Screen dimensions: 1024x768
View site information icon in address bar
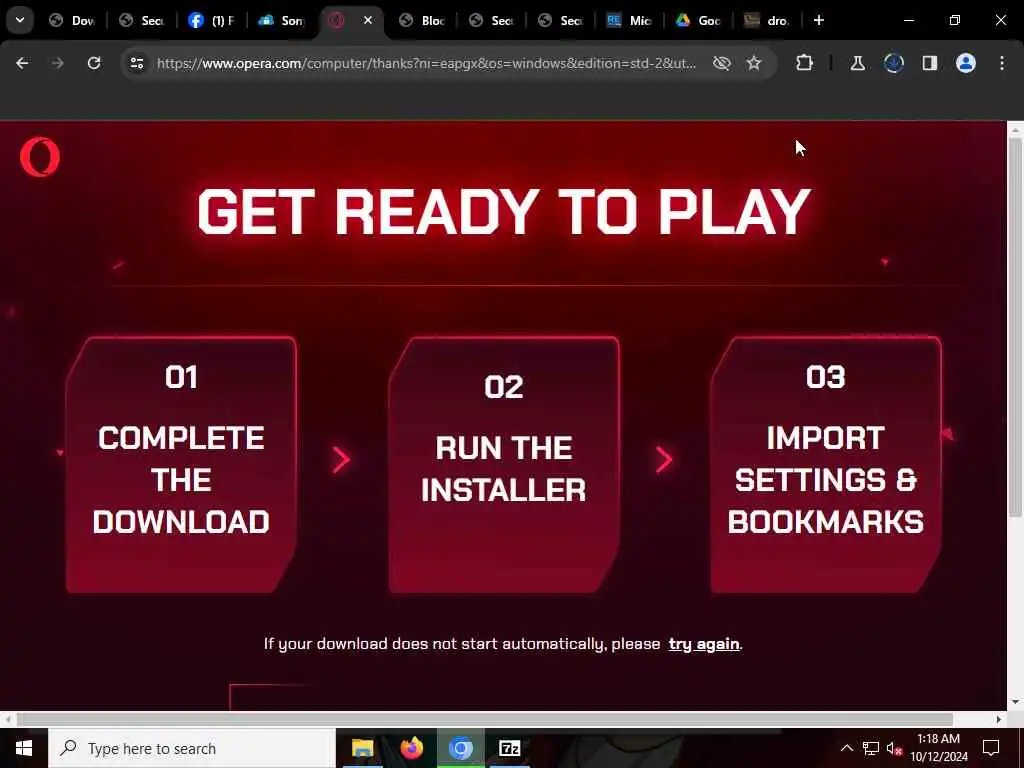tap(137, 63)
